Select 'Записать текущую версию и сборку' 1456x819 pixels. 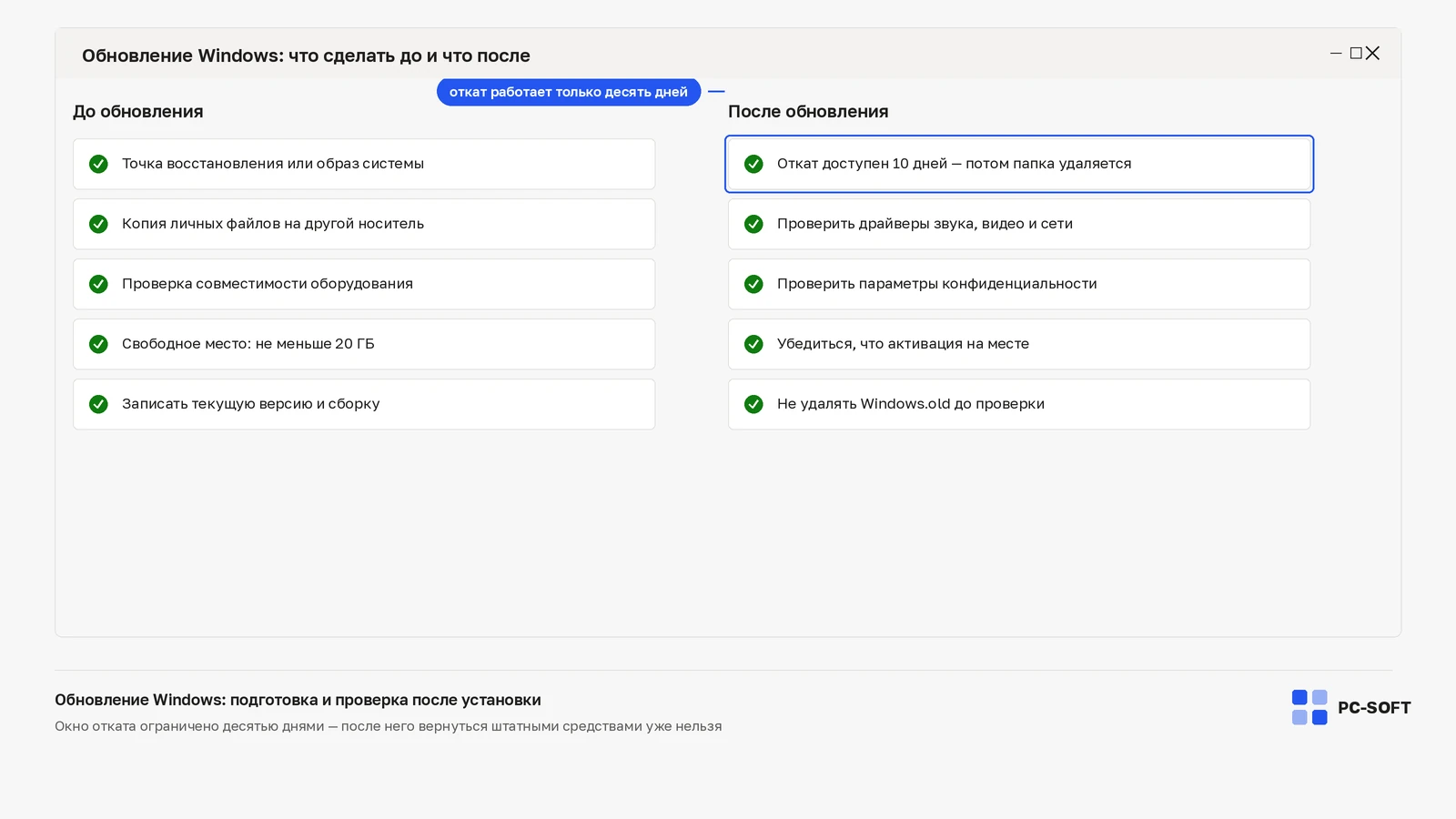(x=364, y=404)
